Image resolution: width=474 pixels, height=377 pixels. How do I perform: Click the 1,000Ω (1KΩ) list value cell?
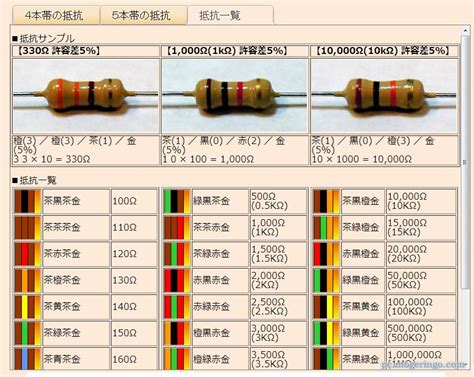pos(278,227)
